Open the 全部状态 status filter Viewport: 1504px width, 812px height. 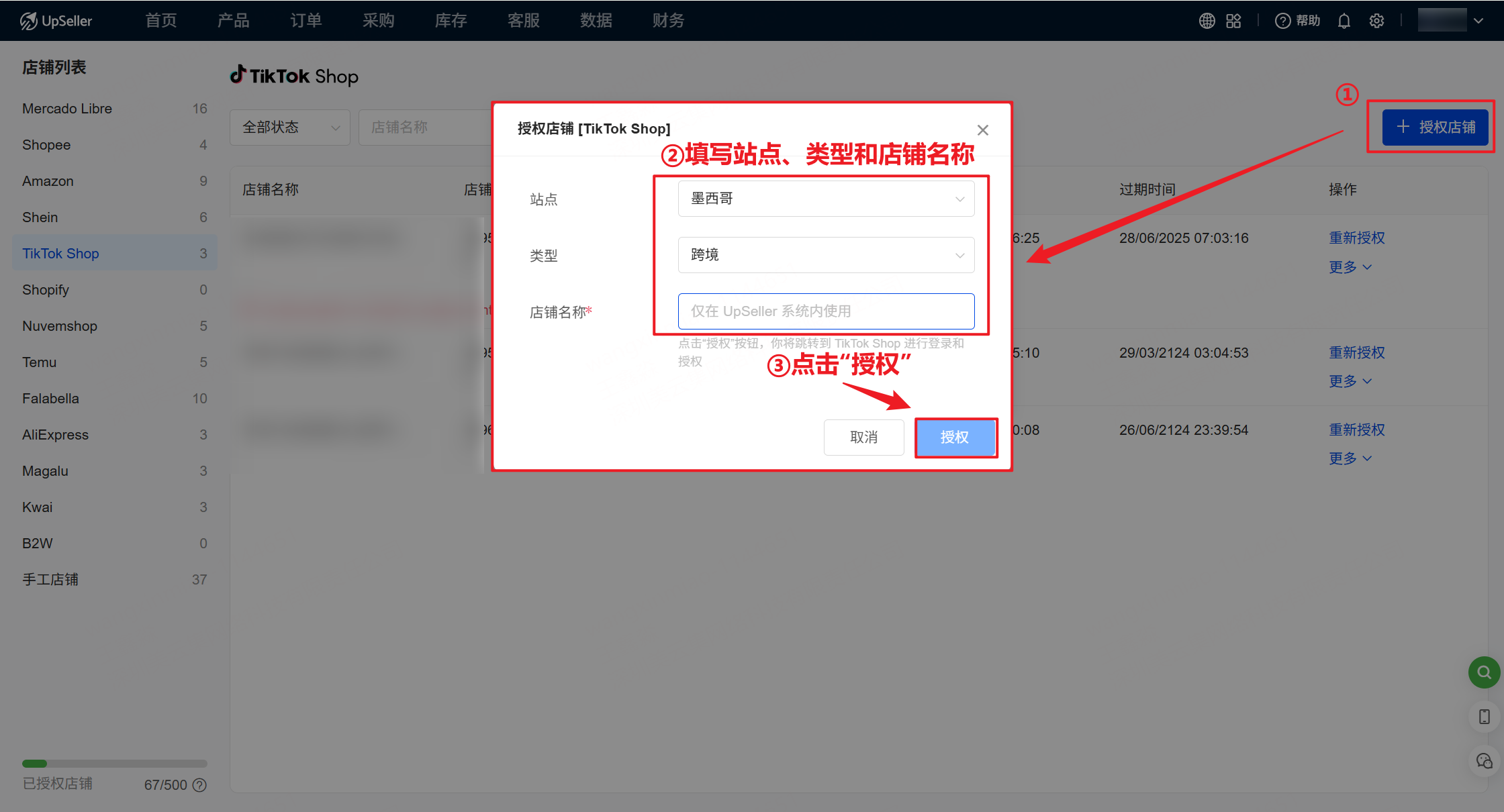point(290,128)
